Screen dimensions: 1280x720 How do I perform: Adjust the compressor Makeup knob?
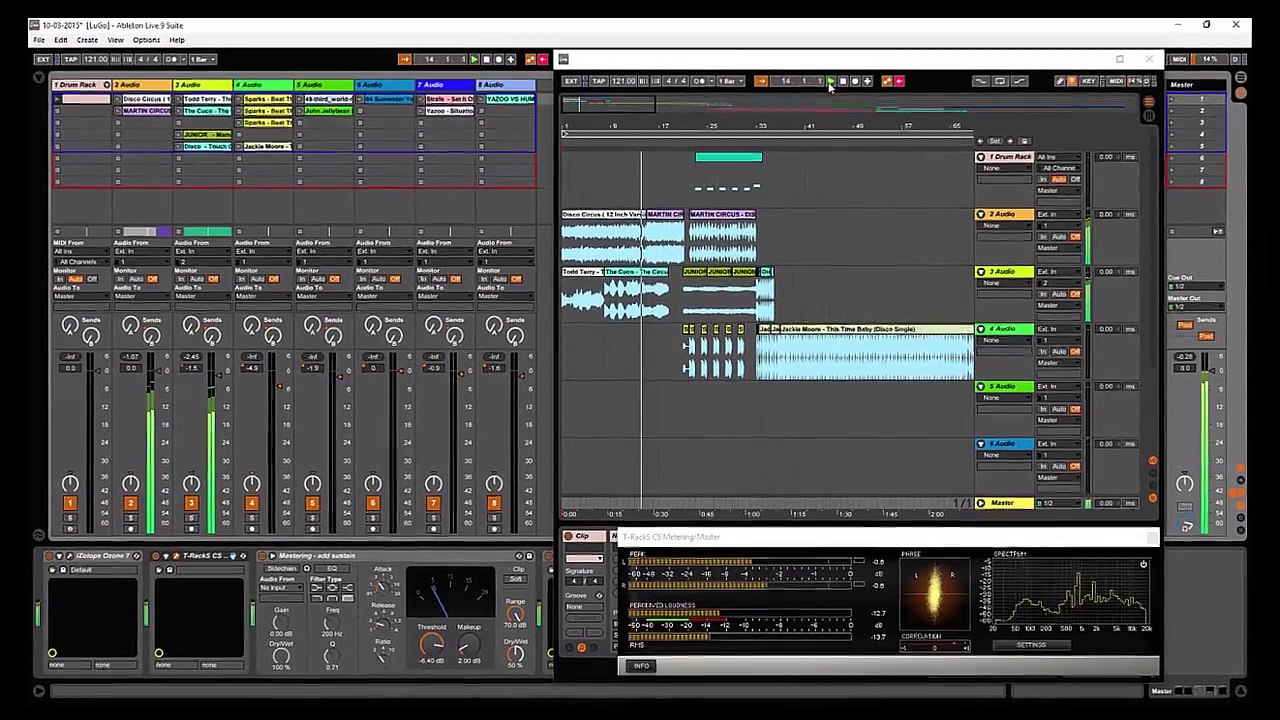coord(468,645)
